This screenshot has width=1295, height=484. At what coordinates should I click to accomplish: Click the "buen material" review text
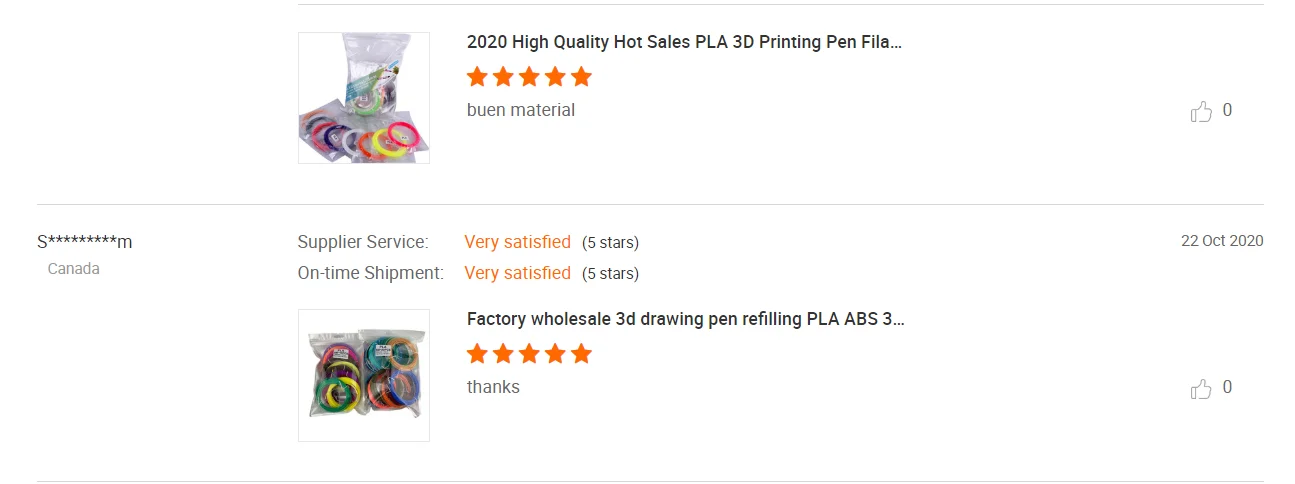[520, 110]
